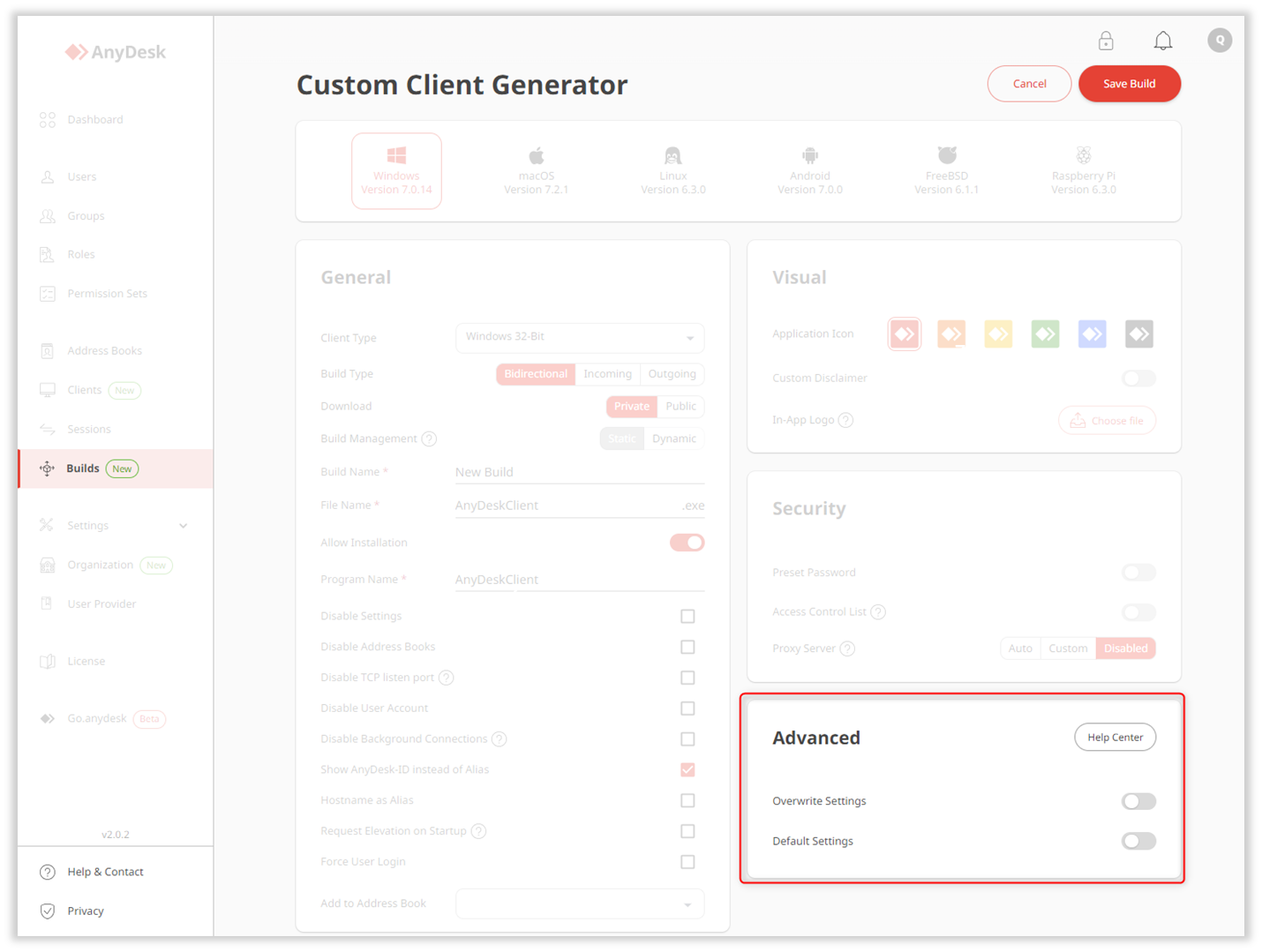The image size is (1262, 952).
Task: Click help icon beside In-App Logo
Action: [x=845, y=420]
